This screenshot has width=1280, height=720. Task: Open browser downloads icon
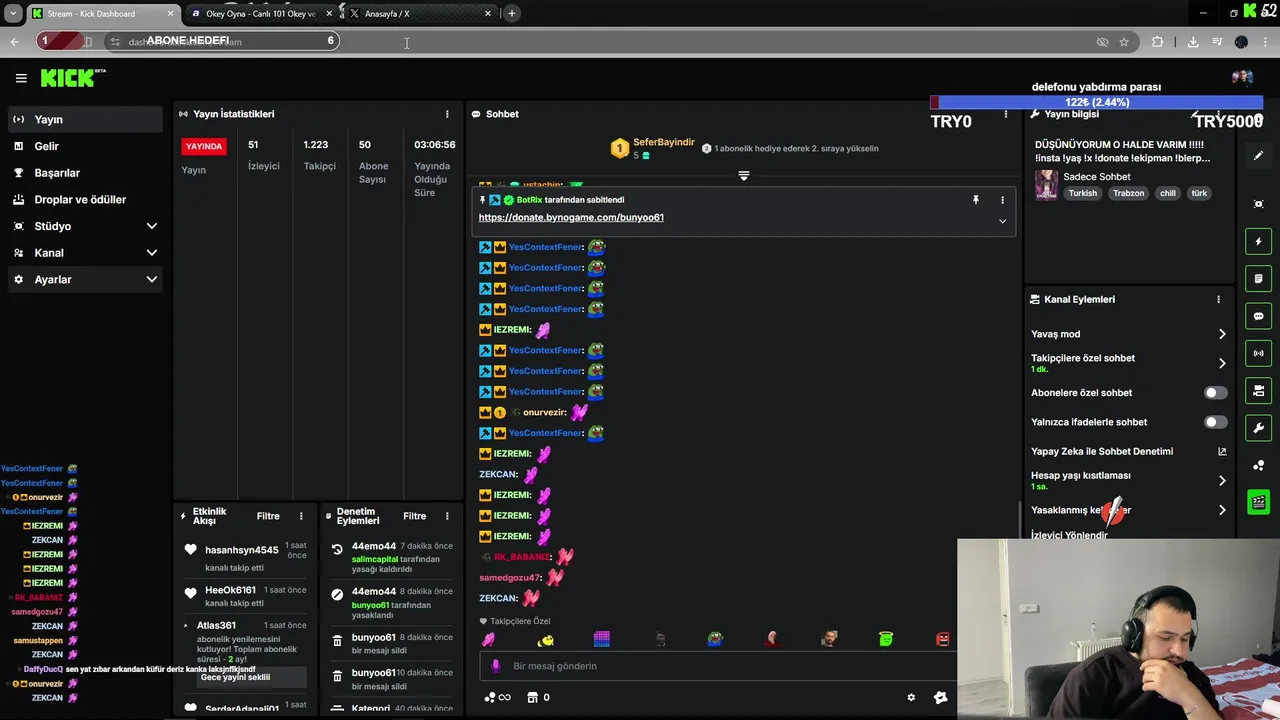coord(1193,42)
